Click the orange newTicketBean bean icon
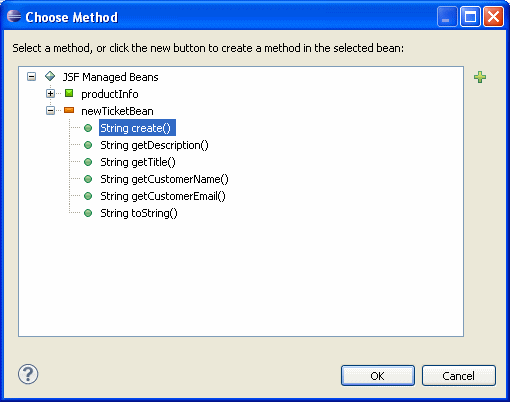The height and width of the screenshot is (402, 510). [69, 110]
